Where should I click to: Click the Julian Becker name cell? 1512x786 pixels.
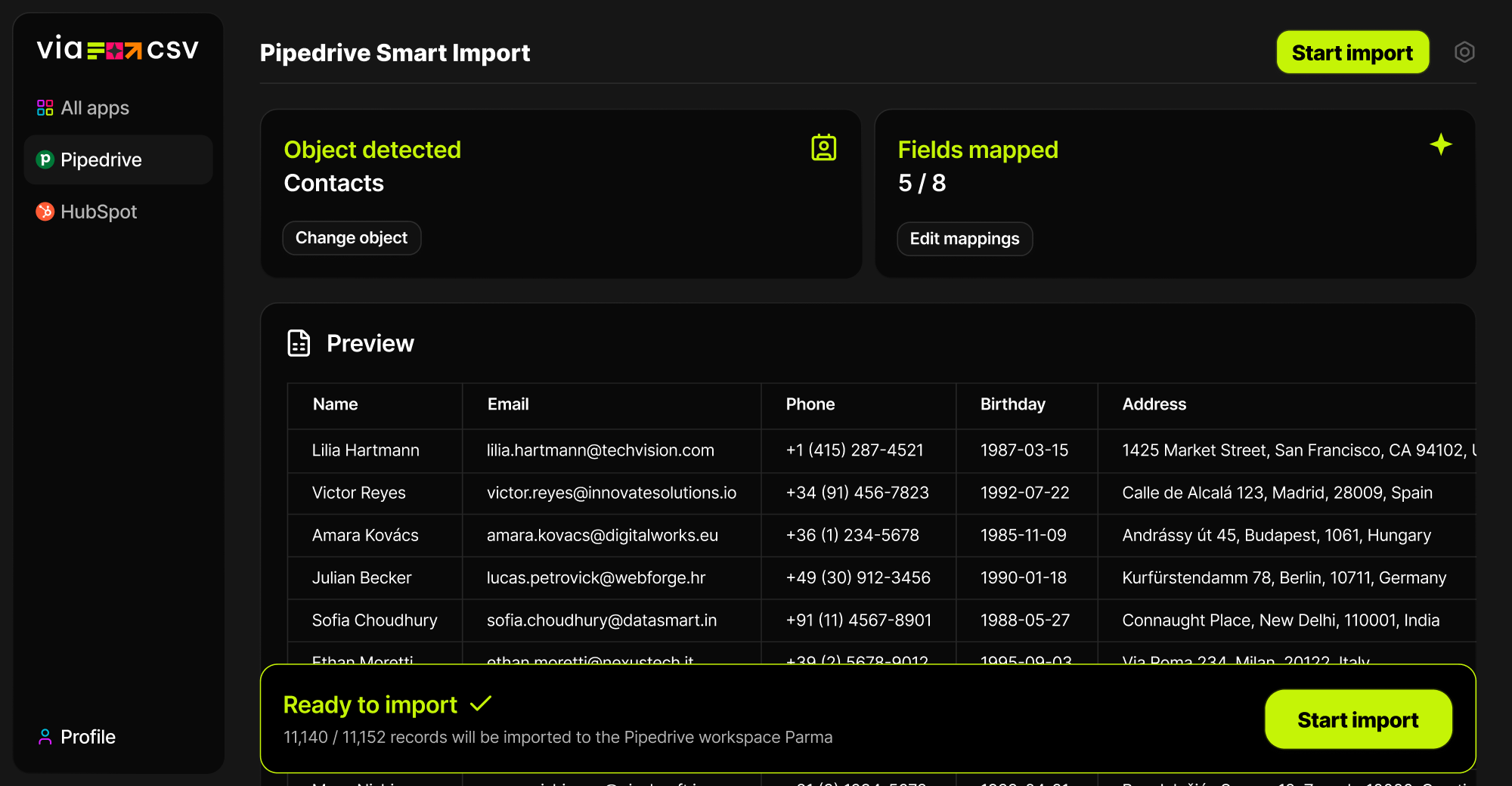click(x=375, y=577)
